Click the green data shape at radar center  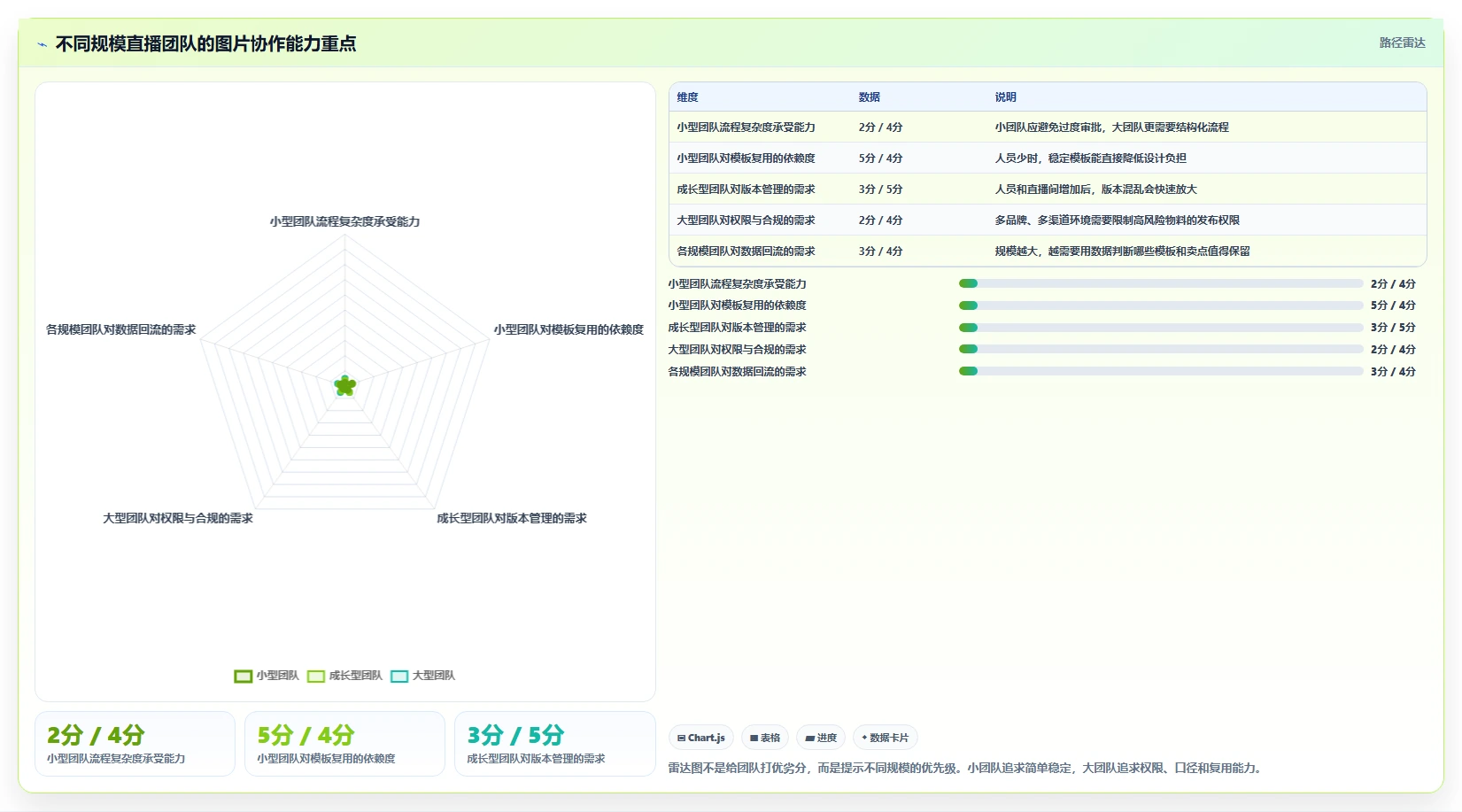(x=345, y=385)
